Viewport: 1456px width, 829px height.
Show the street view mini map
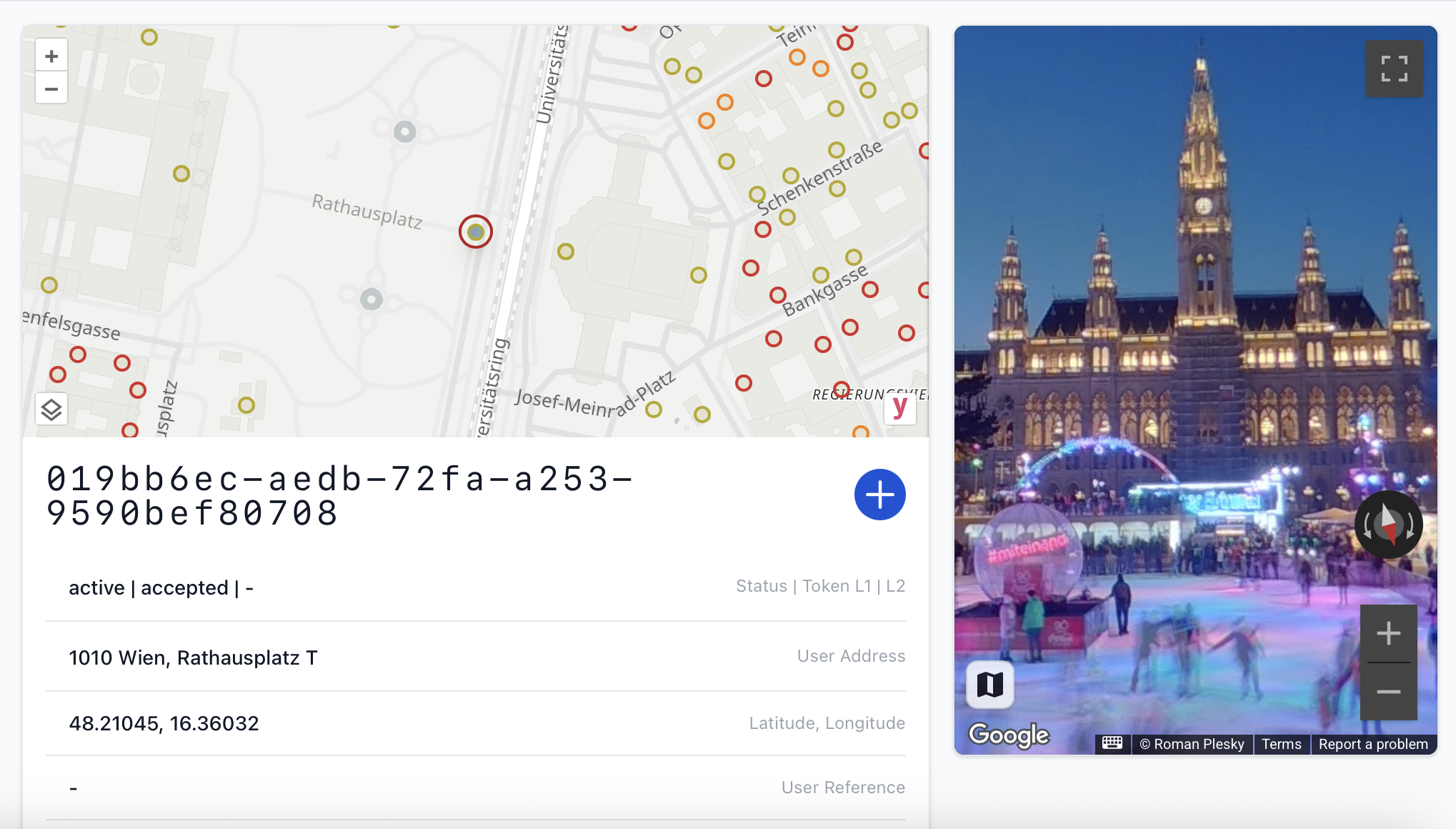[989, 685]
